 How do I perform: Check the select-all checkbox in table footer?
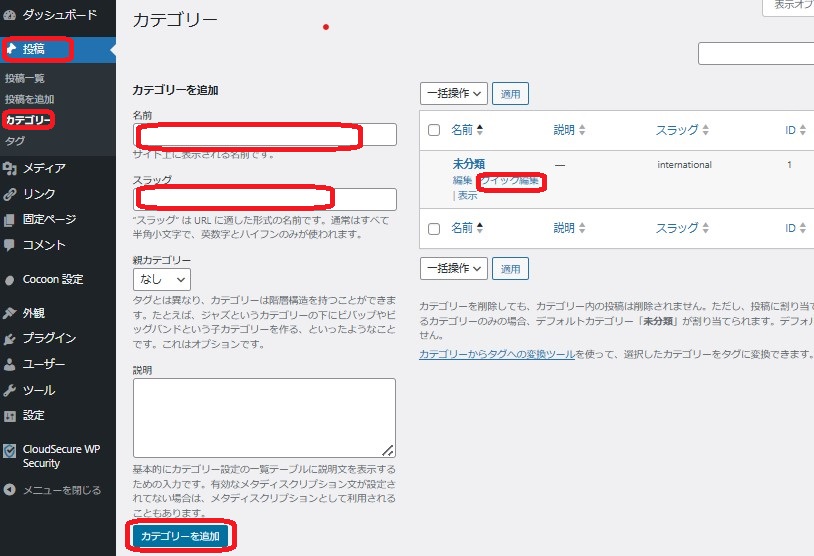pyautogui.click(x=434, y=228)
